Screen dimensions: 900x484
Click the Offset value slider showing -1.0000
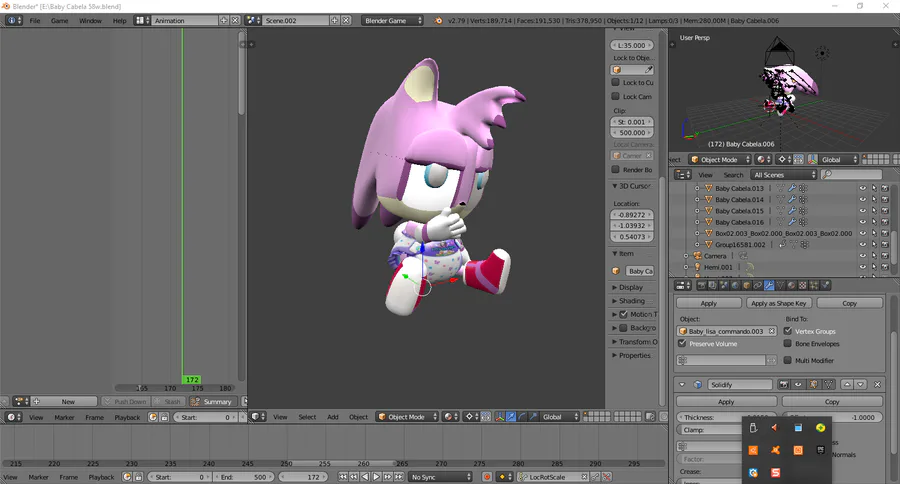tap(832, 417)
